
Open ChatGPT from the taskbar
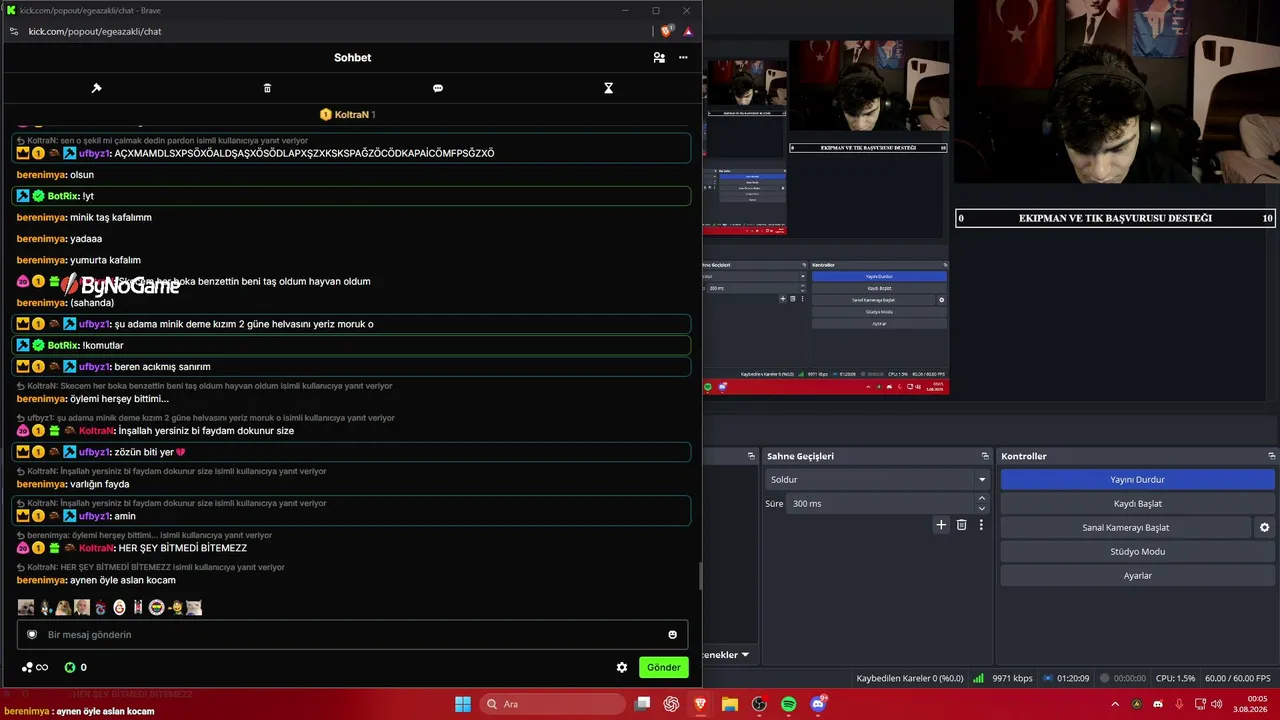coord(671,704)
